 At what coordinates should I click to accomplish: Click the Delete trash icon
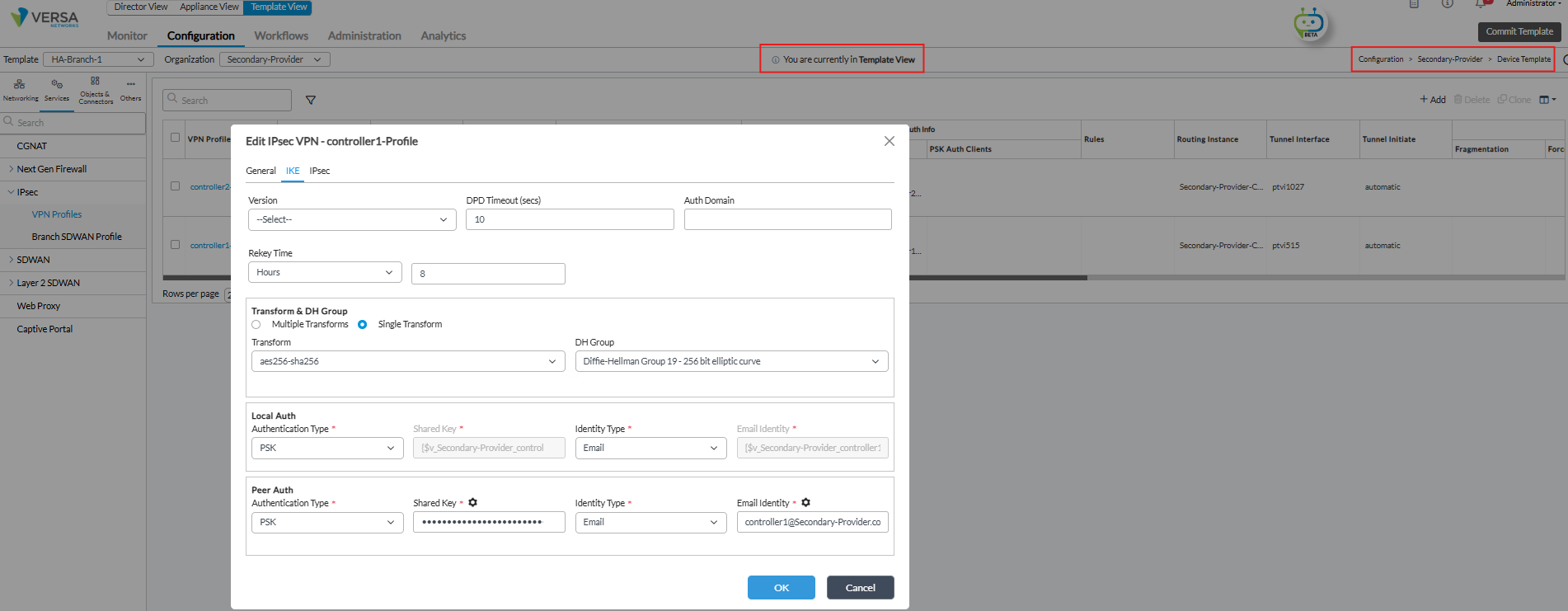(x=1458, y=100)
